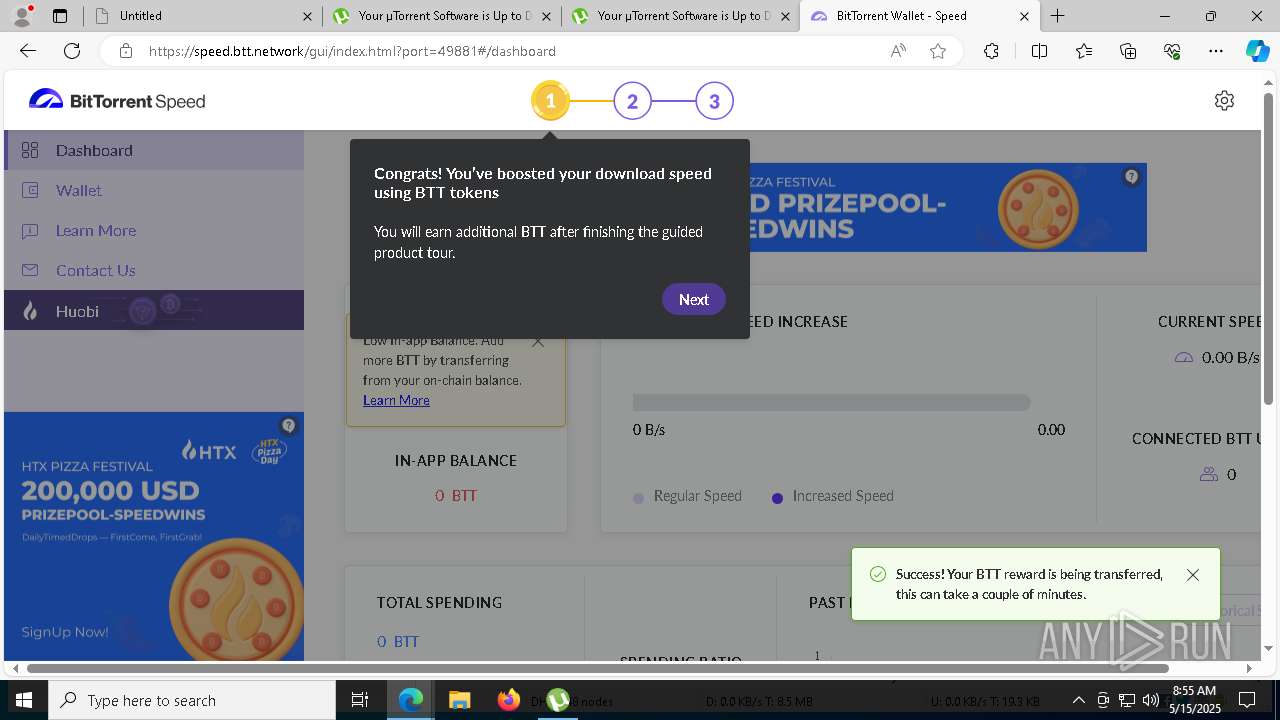Open the Learn More sidebar item
1280x720 pixels.
click(154, 230)
